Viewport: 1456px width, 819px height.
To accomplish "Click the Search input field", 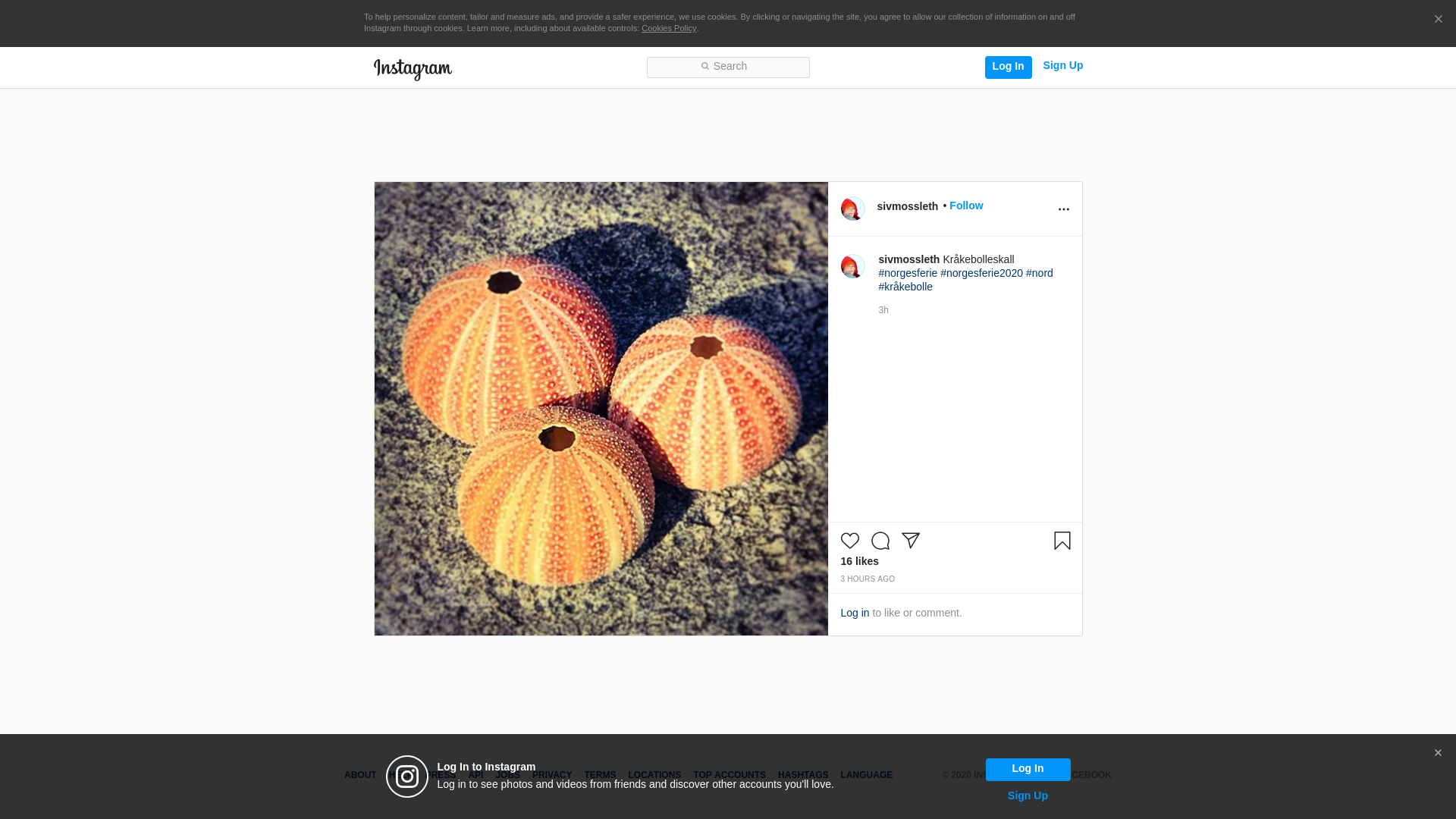I will [x=728, y=67].
